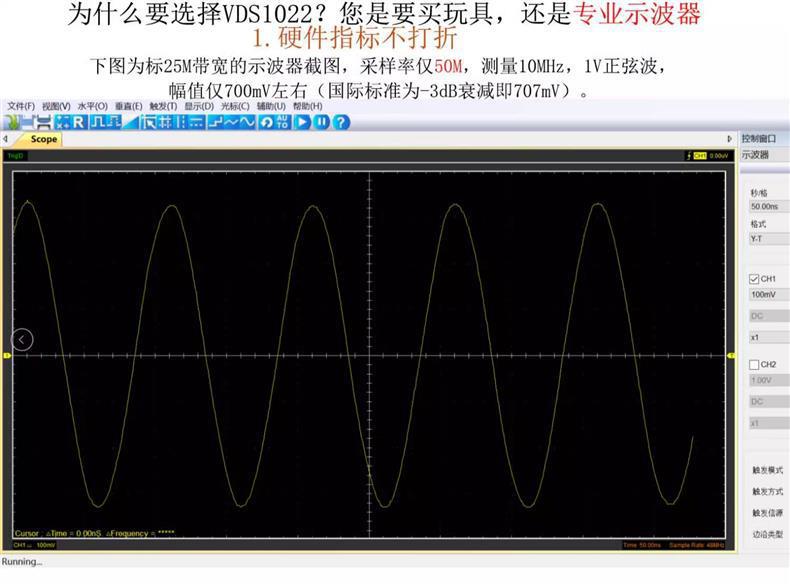
Task: Open the 水平(O) menu
Action: (93, 106)
